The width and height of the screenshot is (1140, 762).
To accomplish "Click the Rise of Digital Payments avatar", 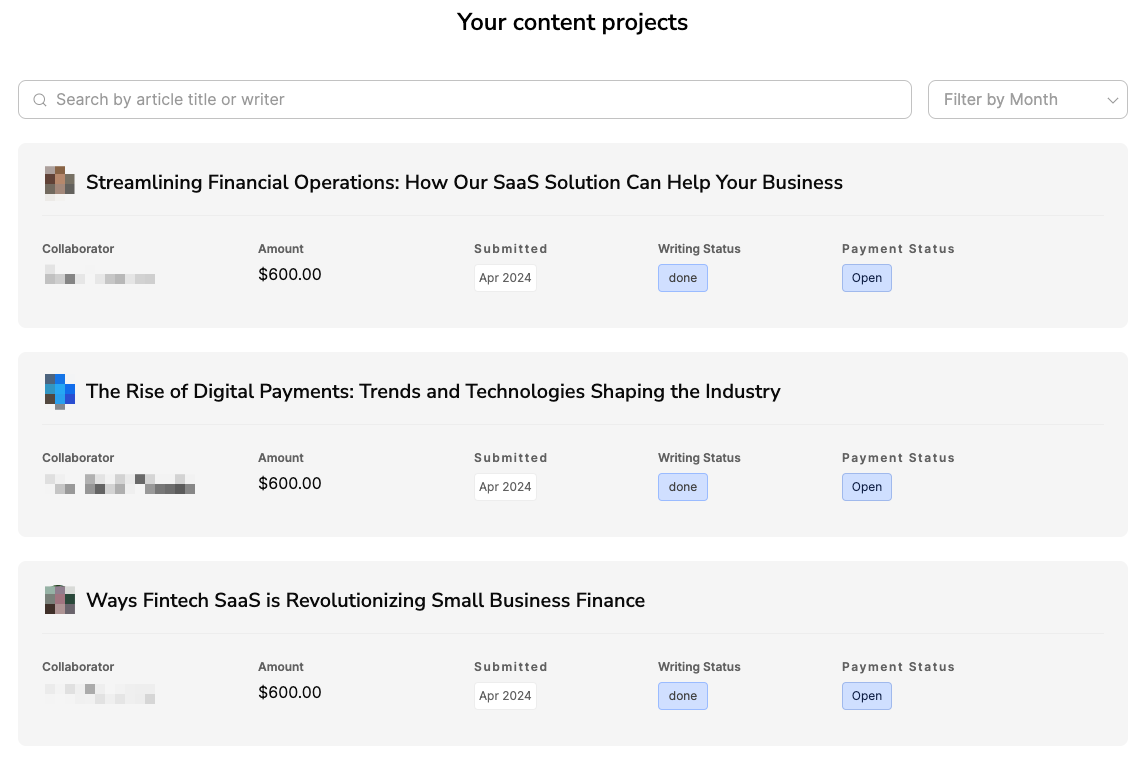I will (60, 391).
